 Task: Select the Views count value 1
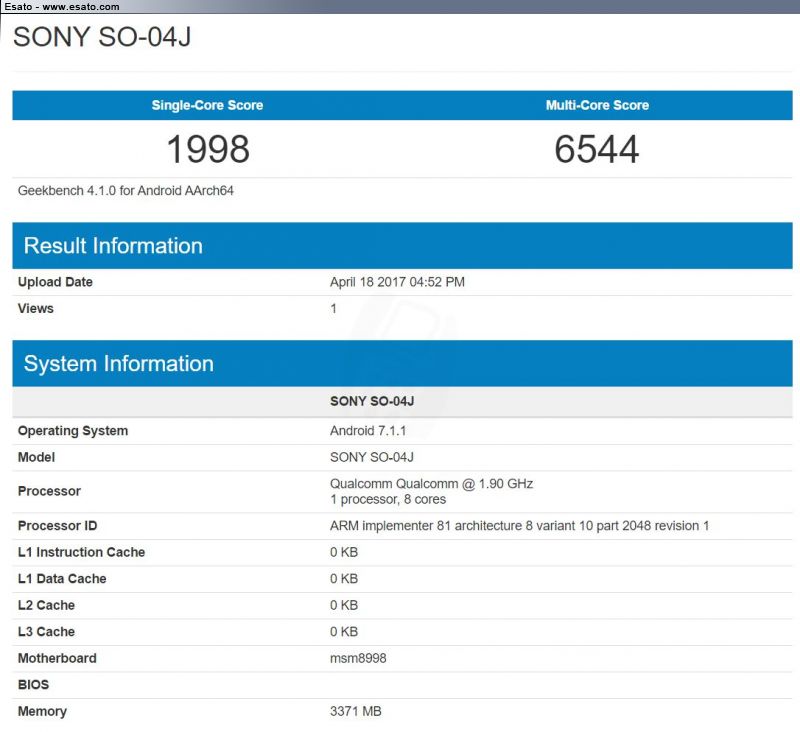coord(333,309)
